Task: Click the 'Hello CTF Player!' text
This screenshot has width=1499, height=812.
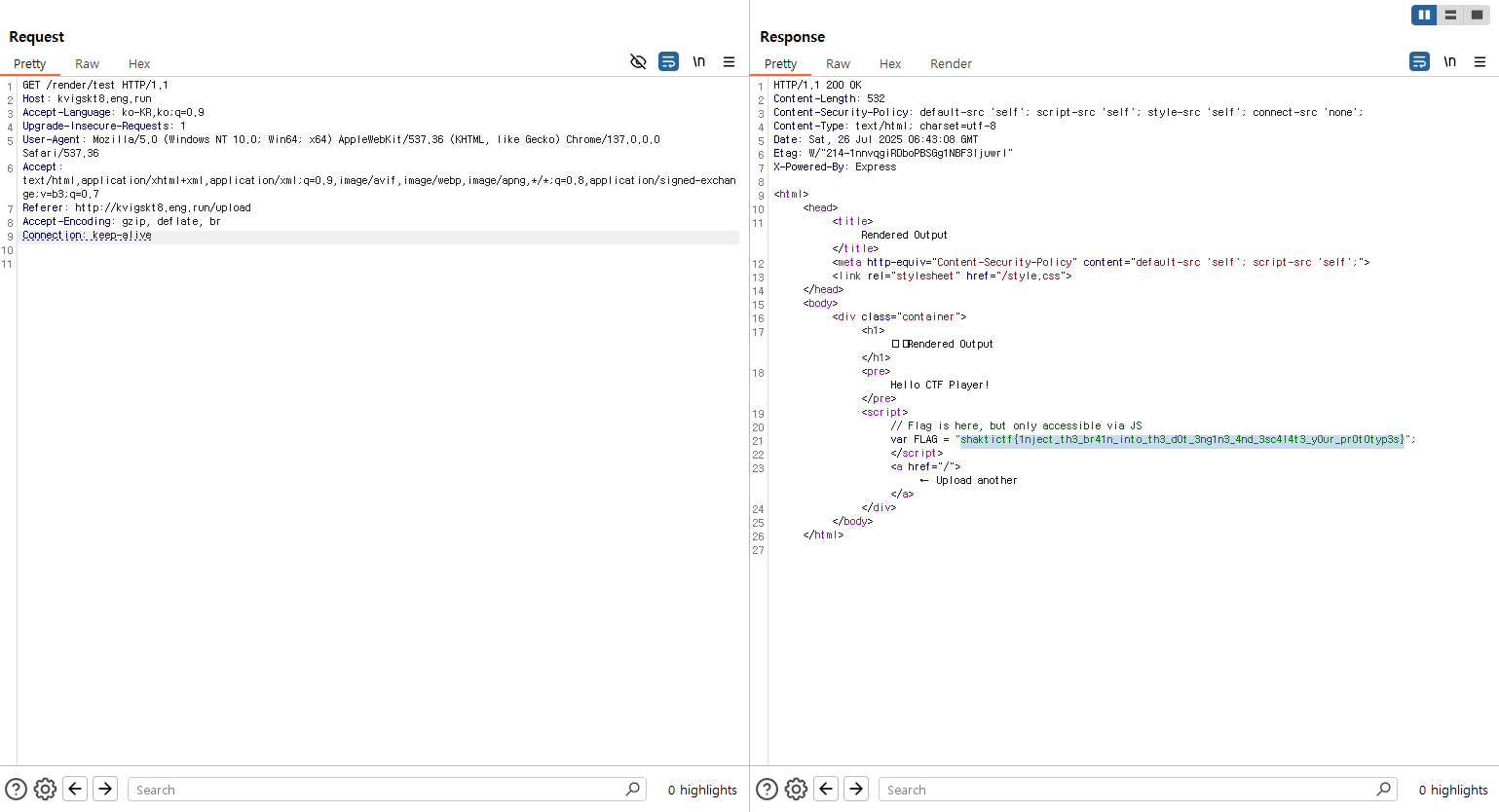Action: tap(939, 385)
